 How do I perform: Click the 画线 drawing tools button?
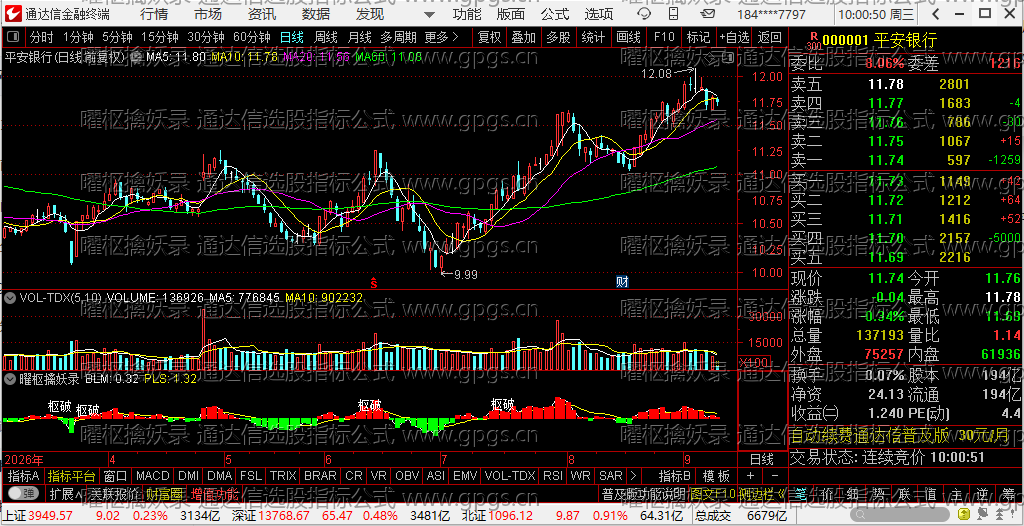(x=628, y=37)
